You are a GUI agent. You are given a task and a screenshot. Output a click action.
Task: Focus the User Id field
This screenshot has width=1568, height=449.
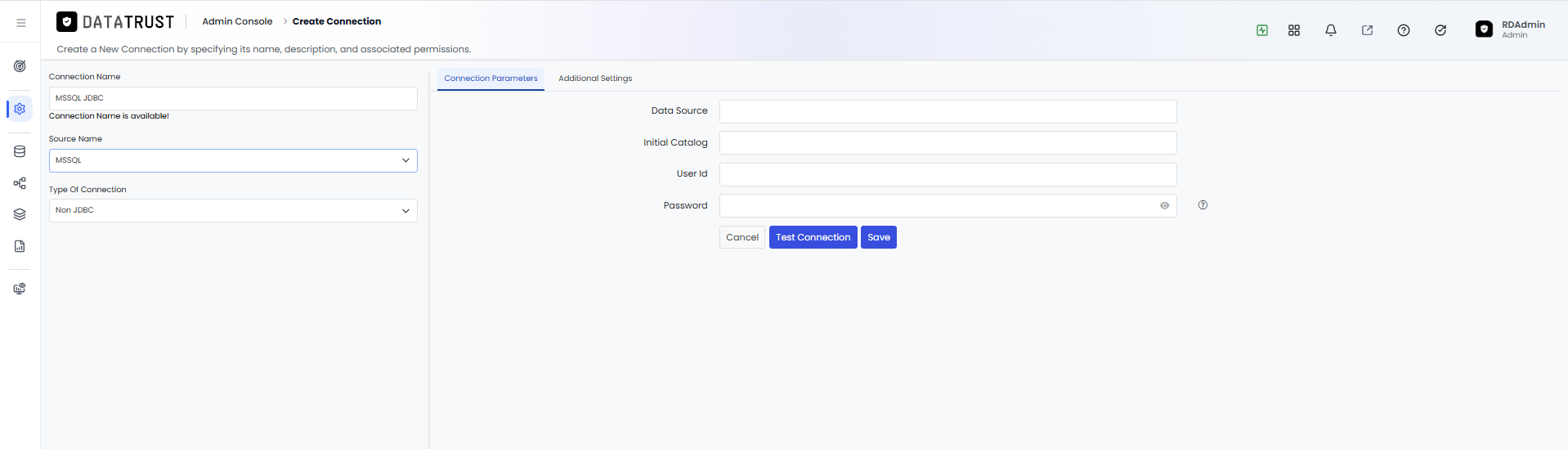[x=948, y=174]
